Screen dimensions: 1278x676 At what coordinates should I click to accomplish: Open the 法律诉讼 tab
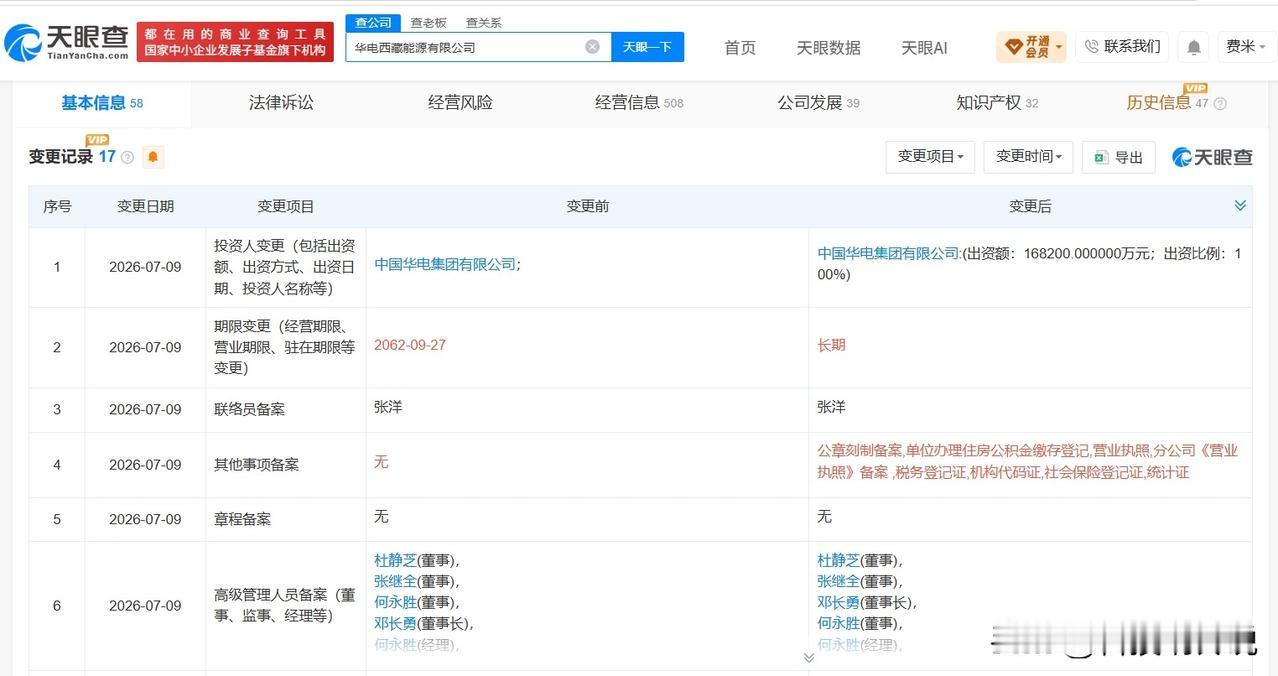click(x=281, y=103)
